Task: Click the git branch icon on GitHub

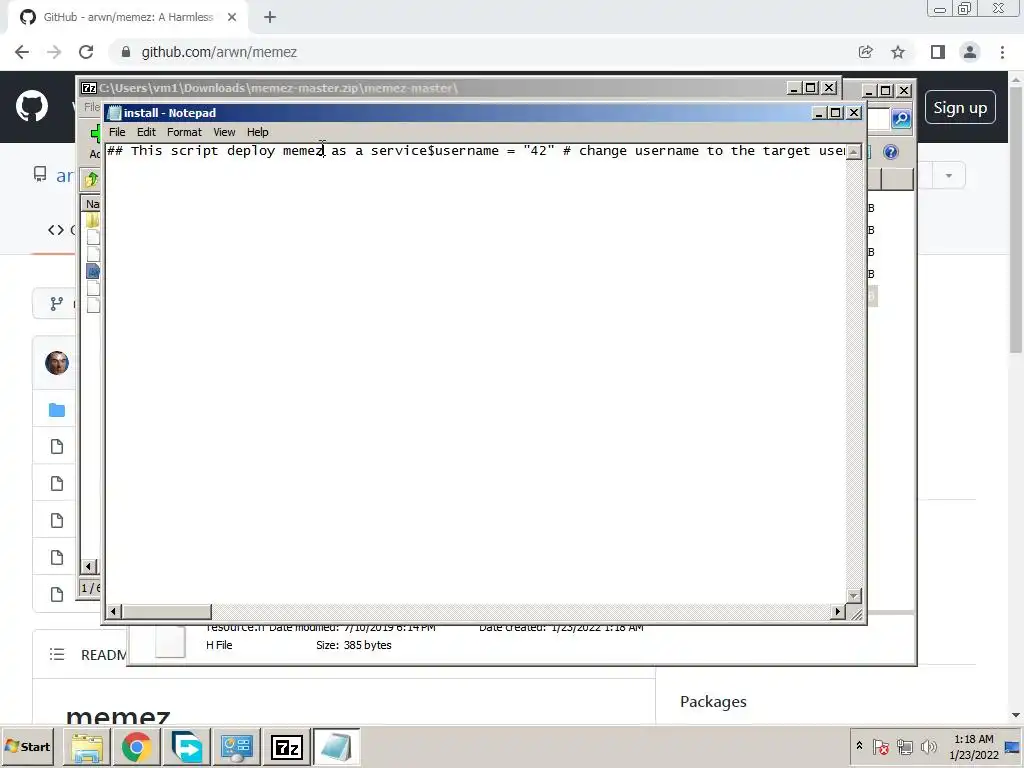Action: pos(57,304)
